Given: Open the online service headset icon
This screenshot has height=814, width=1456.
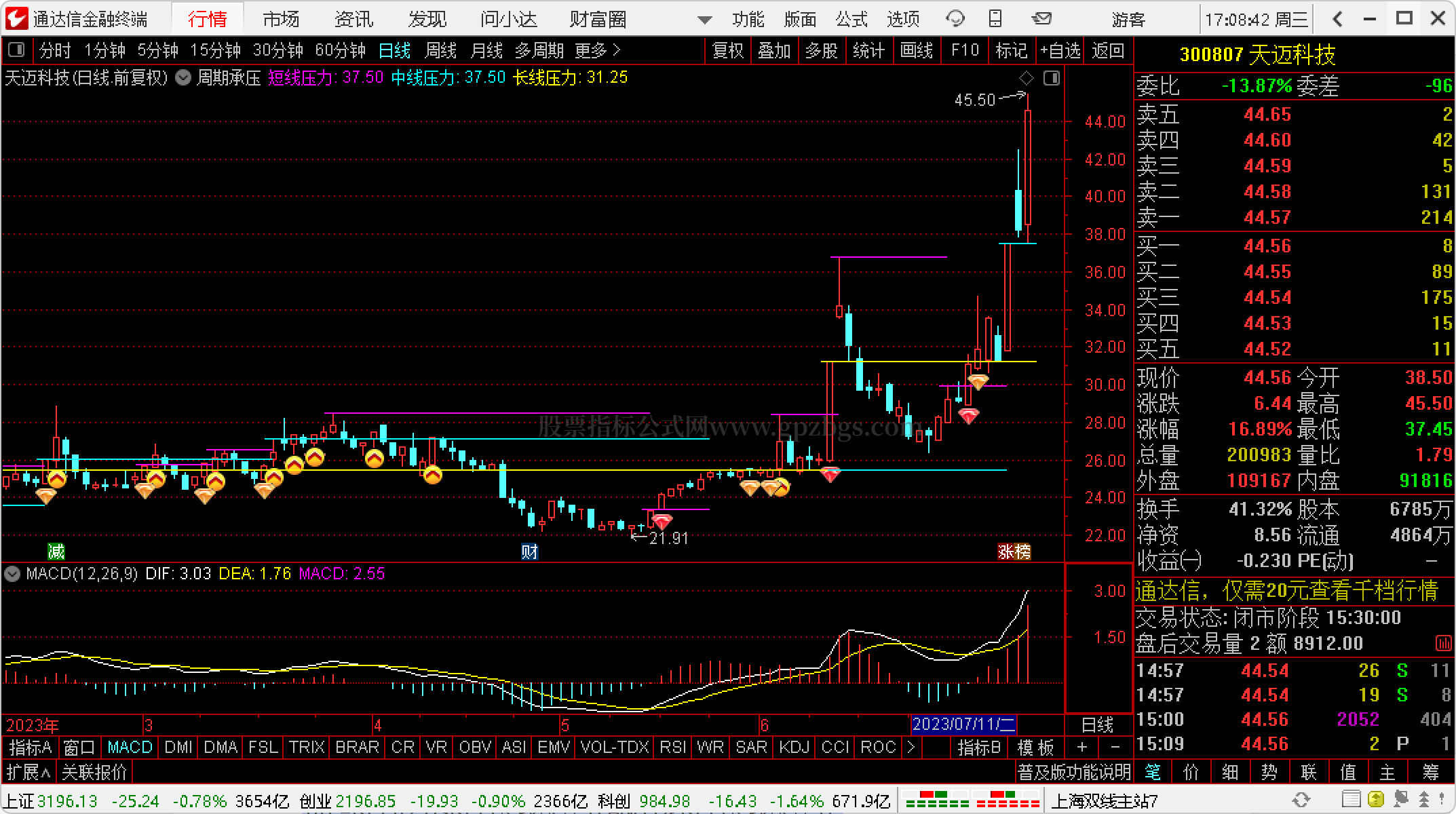Looking at the screenshot, I should point(955,19).
